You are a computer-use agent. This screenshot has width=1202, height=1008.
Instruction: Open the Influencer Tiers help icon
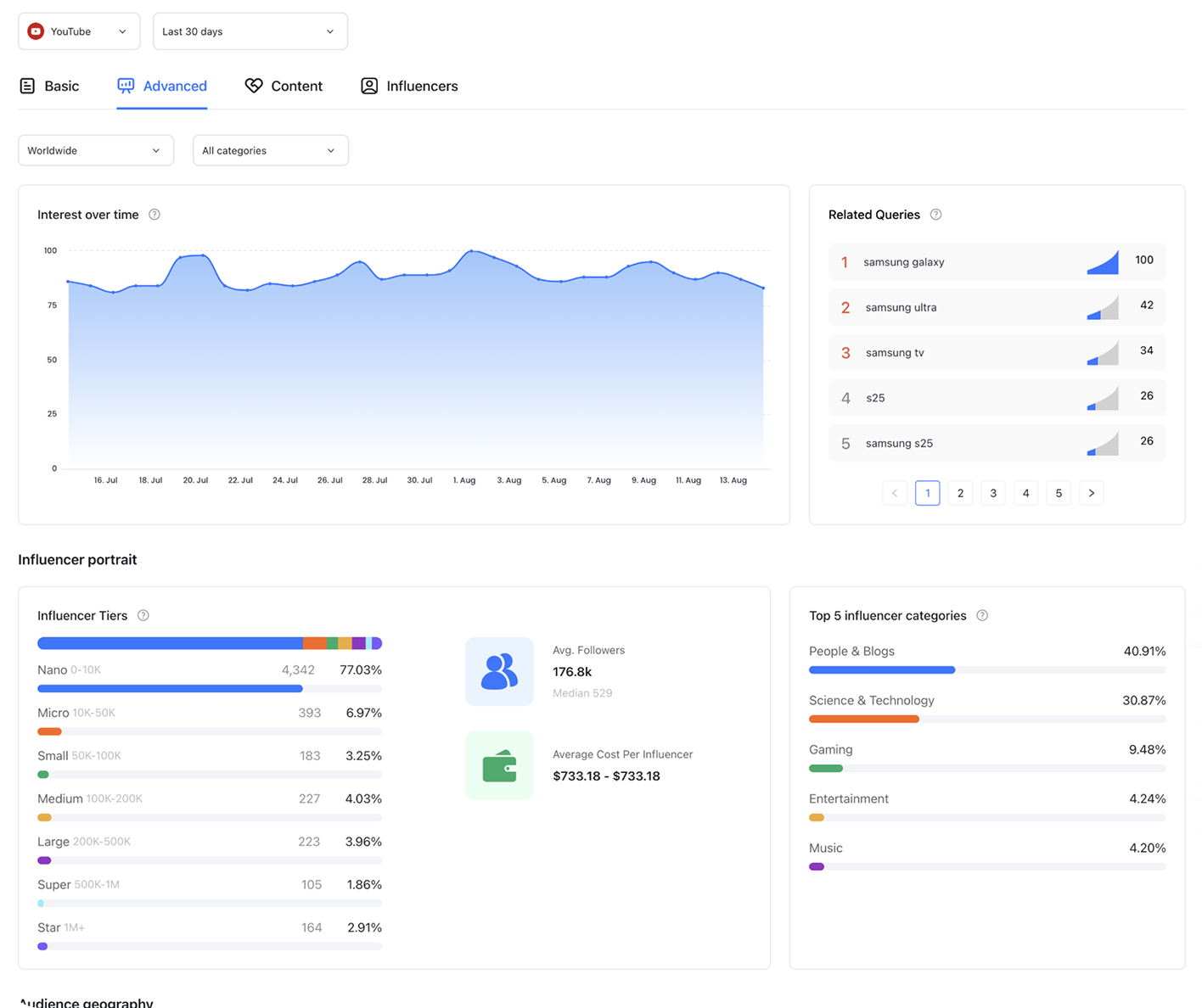tap(143, 616)
